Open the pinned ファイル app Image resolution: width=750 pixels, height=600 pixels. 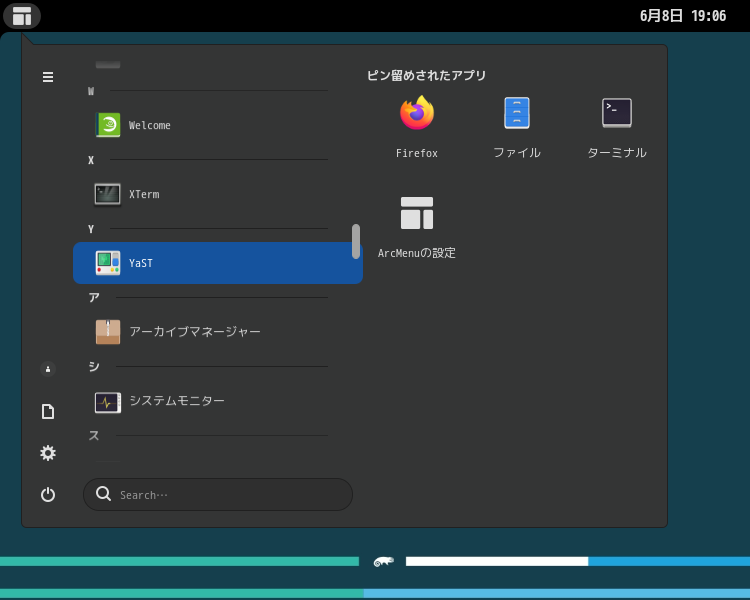pyautogui.click(x=517, y=127)
